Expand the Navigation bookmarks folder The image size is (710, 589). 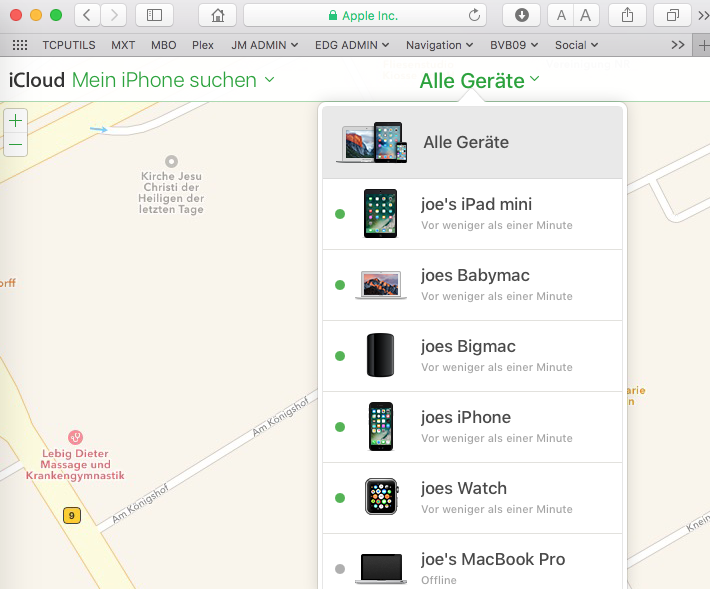[439, 45]
